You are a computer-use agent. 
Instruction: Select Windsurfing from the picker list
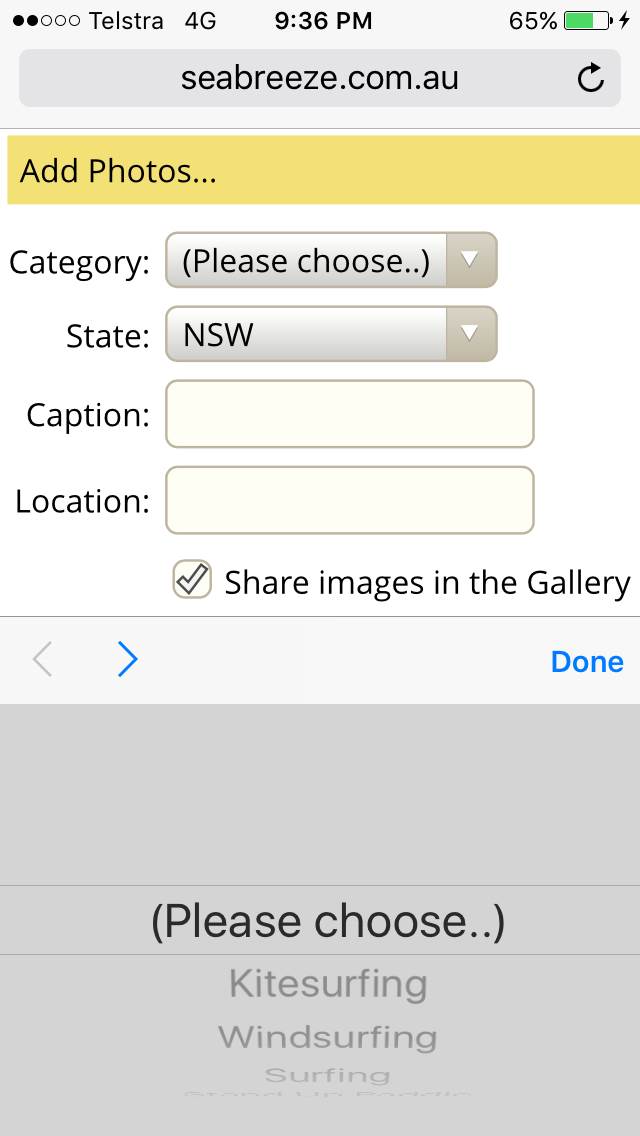(328, 1037)
